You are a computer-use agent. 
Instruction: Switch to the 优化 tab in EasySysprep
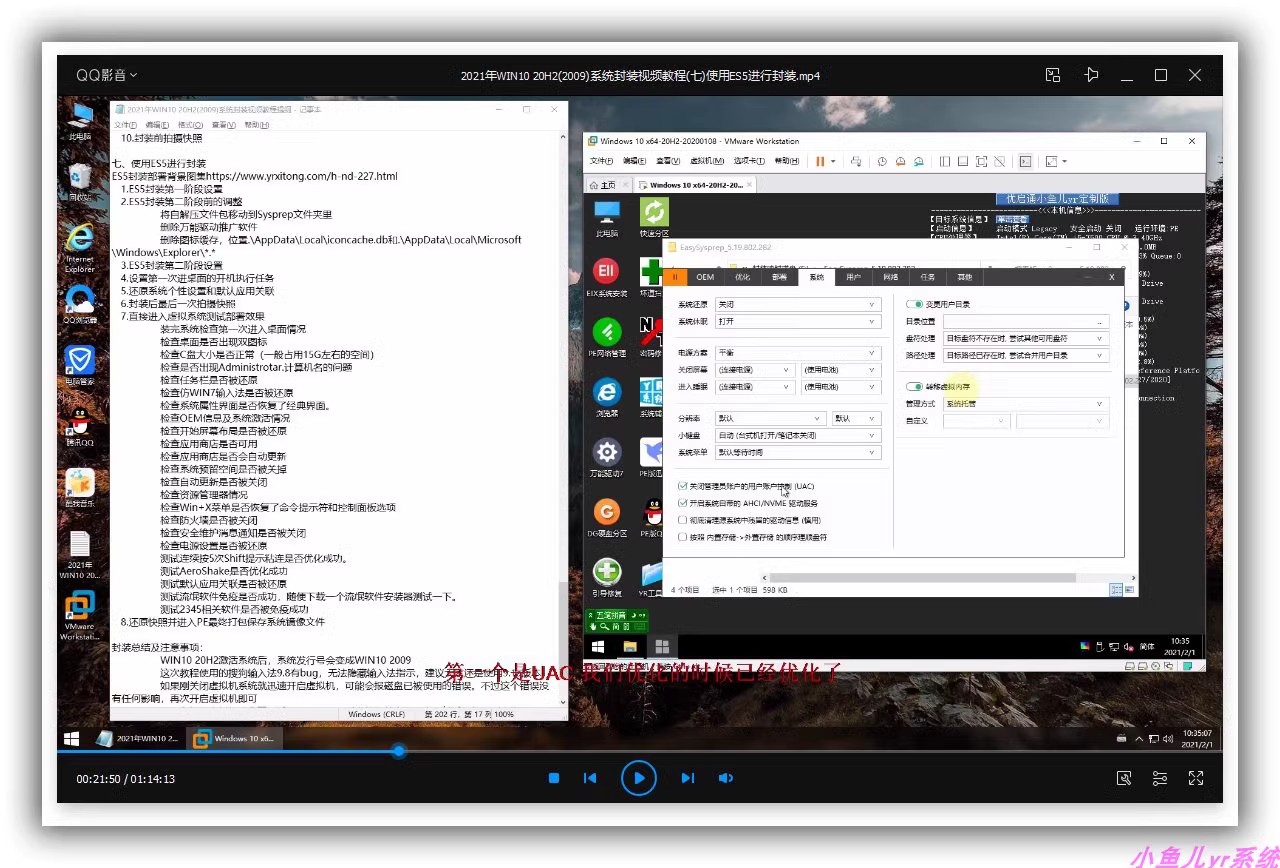click(x=742, y=277)
